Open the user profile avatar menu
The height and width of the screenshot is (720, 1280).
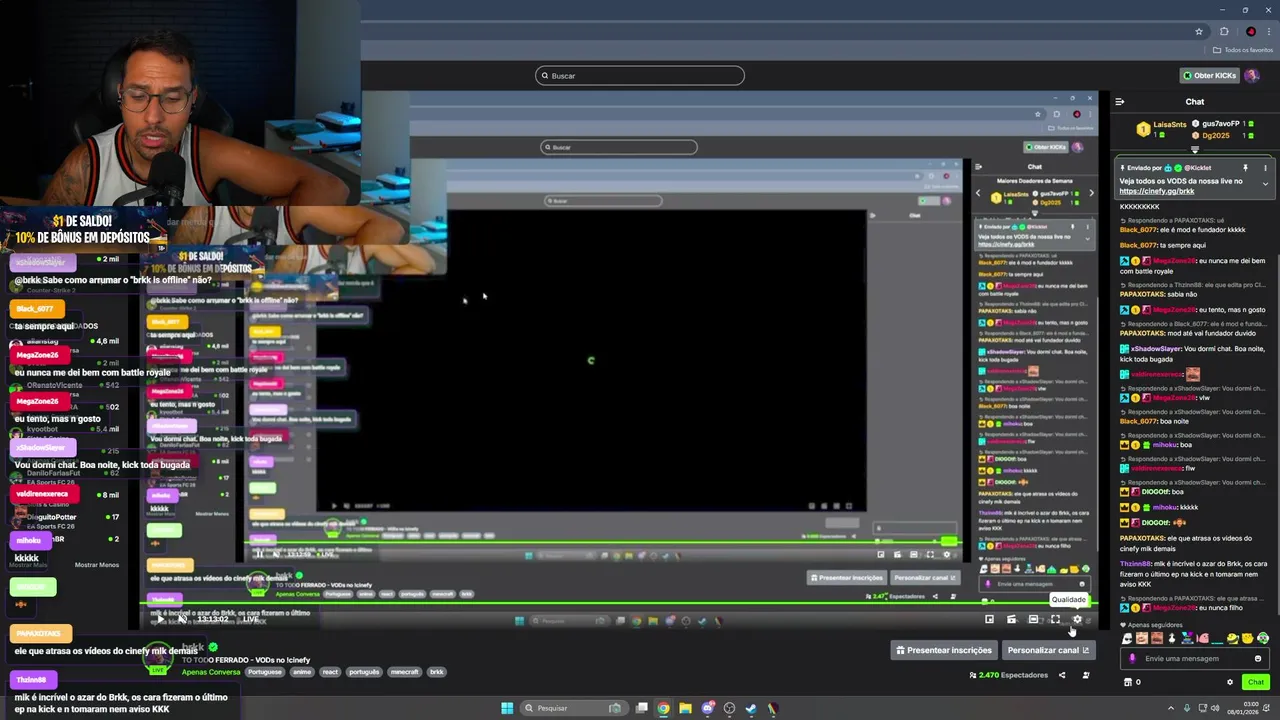[x=1251, y=75]
